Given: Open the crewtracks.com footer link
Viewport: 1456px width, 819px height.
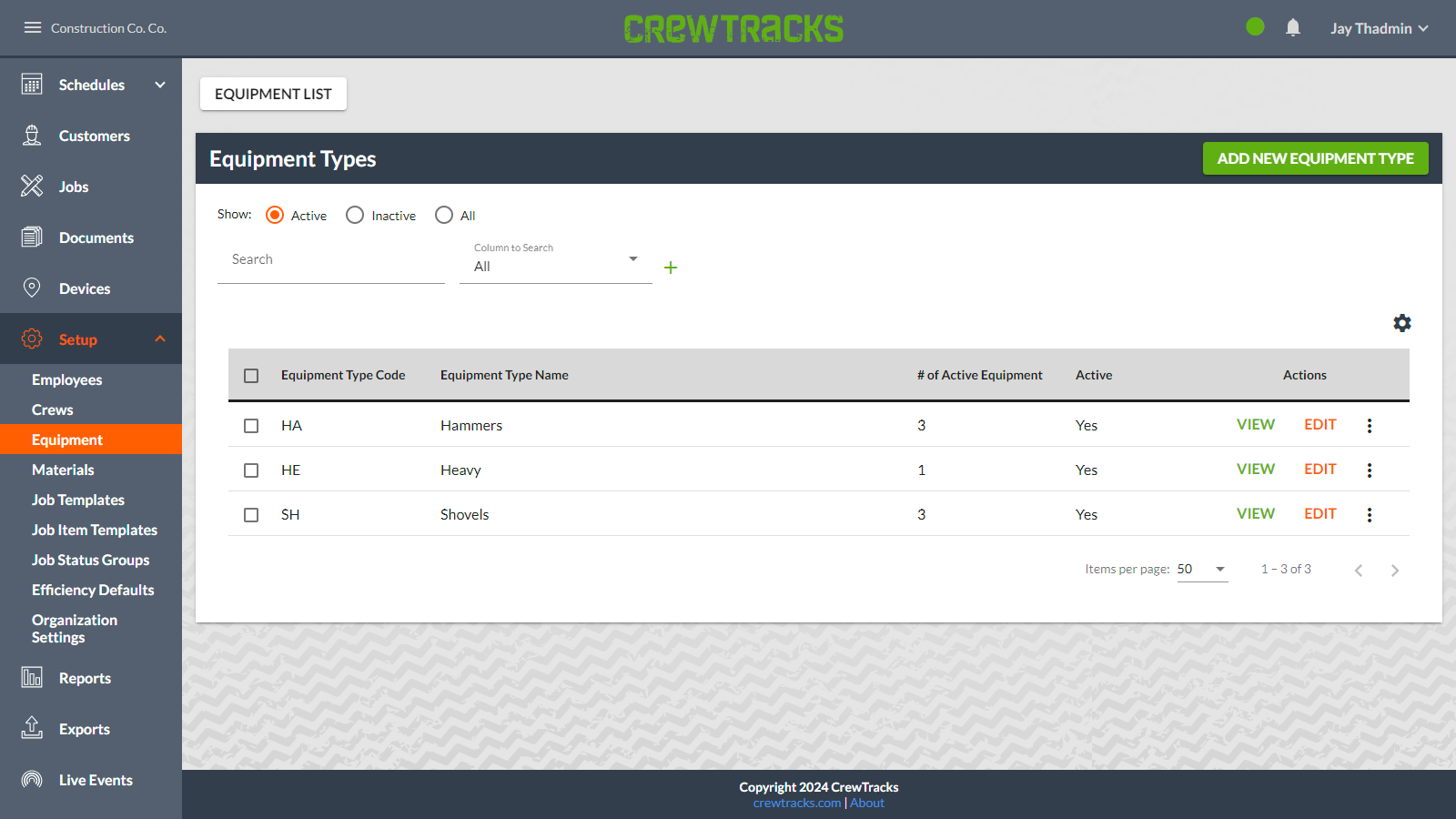Looking at the screenshot, I should click(x=797, y=803).
